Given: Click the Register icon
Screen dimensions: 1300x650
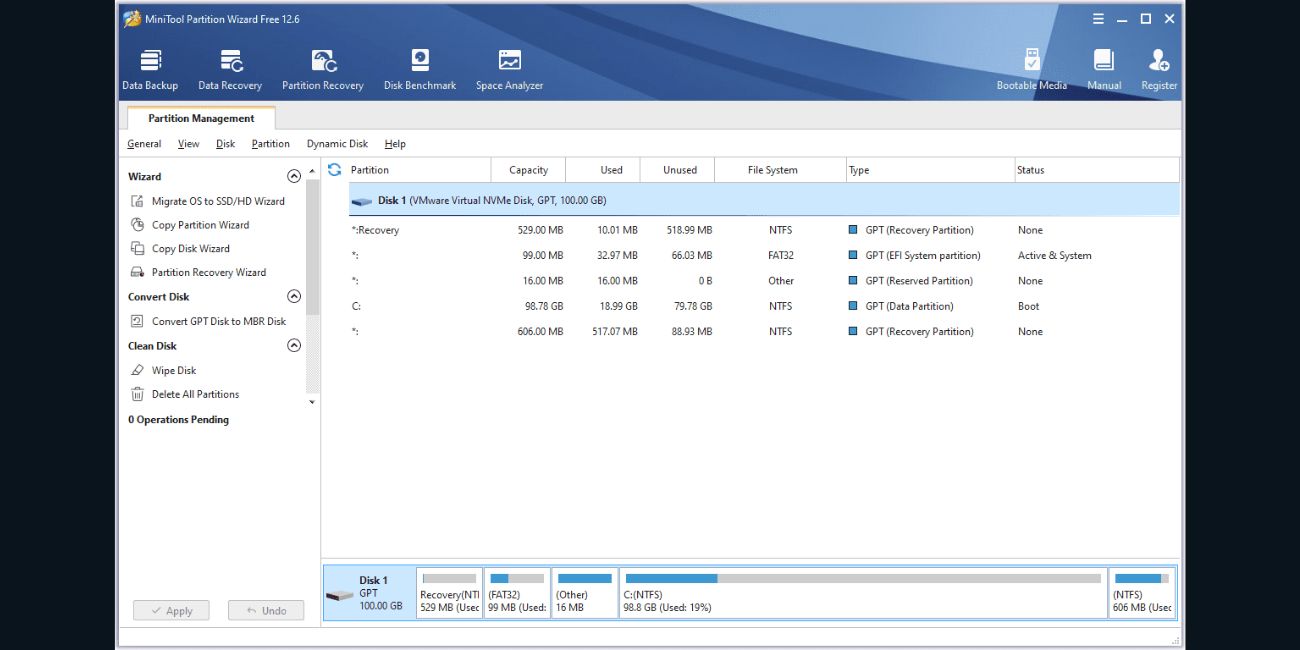Looking at the screenshot, I should tap(1158, 67).
